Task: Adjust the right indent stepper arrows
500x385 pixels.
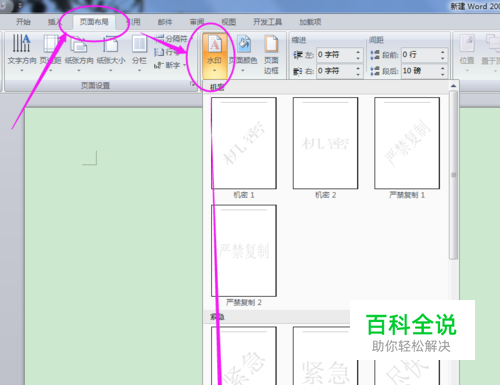Action: pyautogui.click(x=358, y=71)
